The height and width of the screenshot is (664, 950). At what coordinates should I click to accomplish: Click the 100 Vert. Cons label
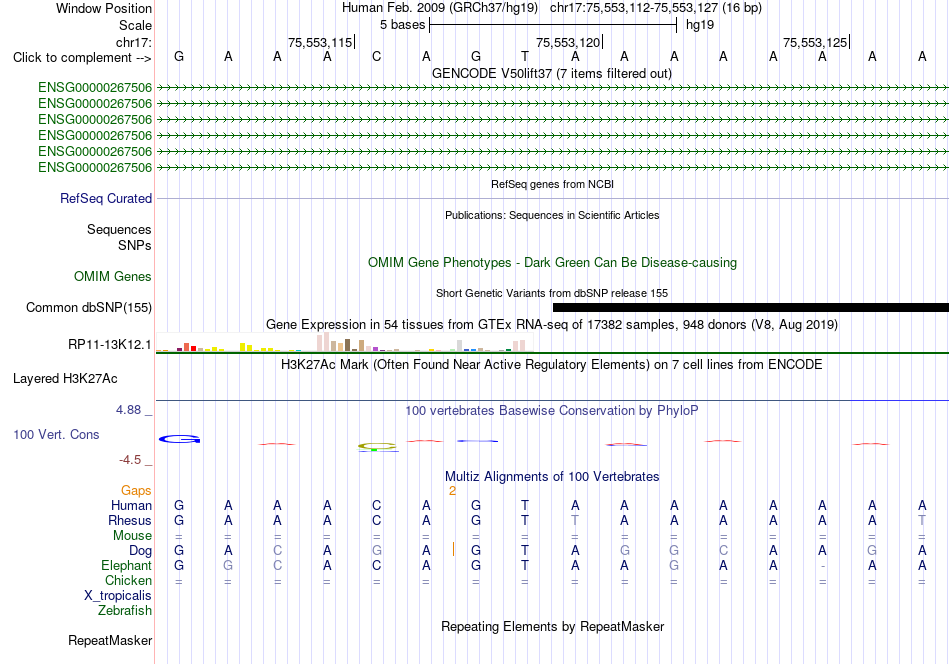click(x=56, y=434)
